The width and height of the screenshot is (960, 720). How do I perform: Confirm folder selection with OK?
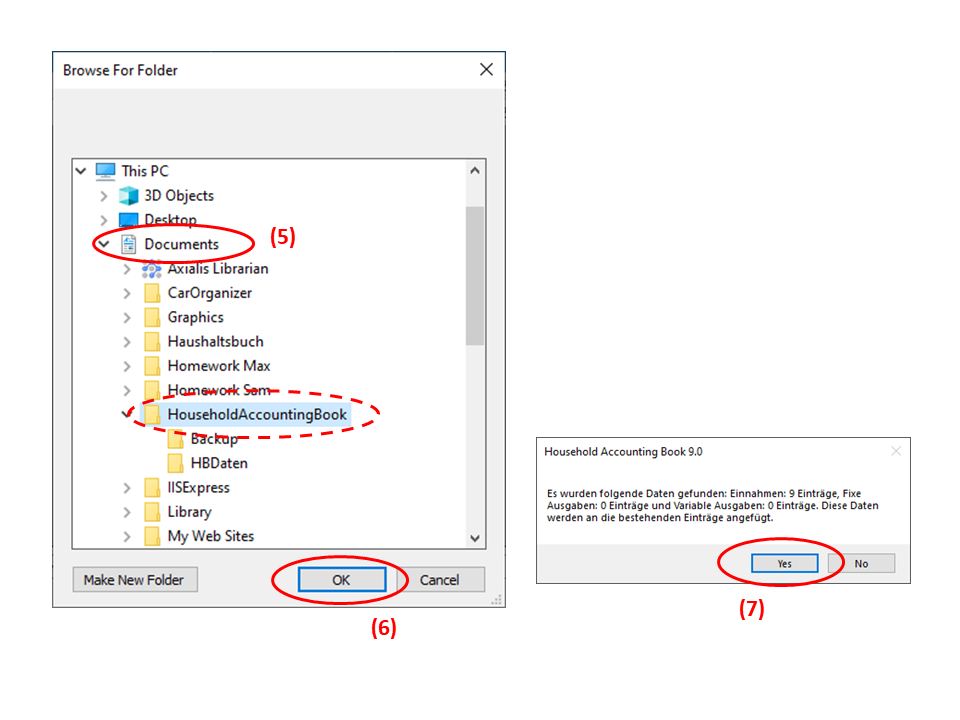[x=342, y=580]
